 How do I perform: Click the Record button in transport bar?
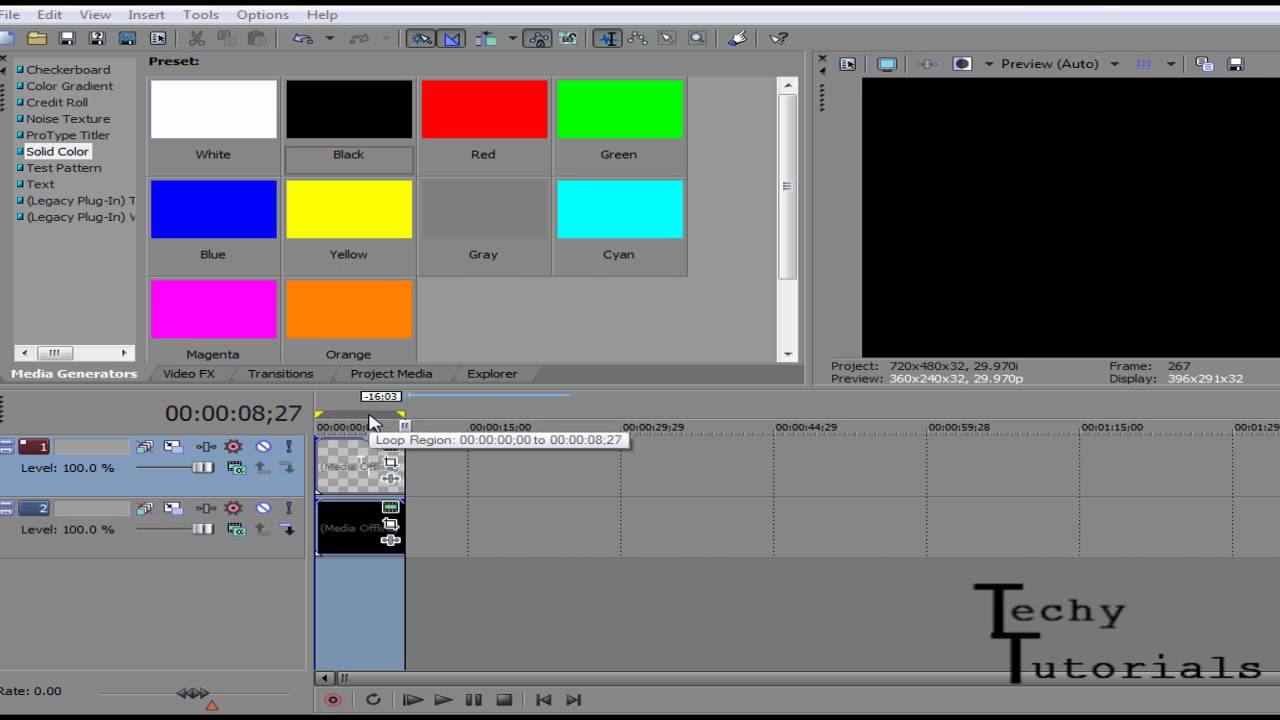point(333,700)
